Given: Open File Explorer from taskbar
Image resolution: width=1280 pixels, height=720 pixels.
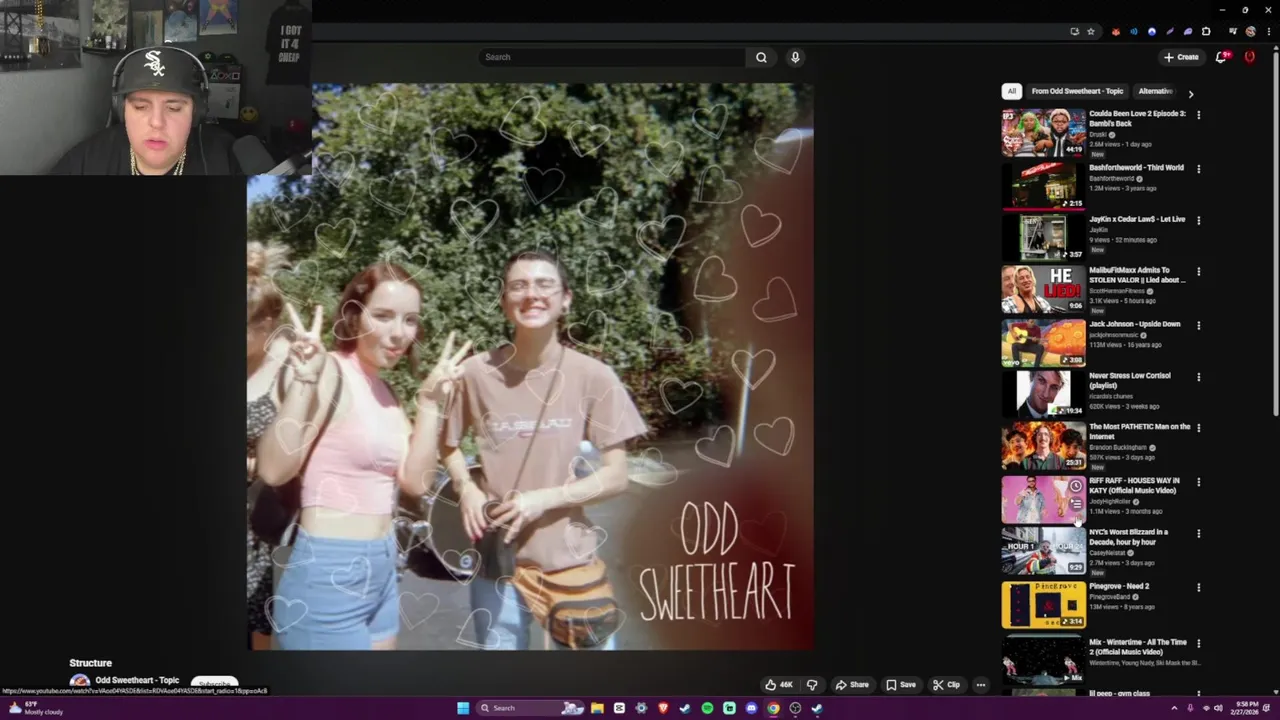Looking at the screenshot, I should point(597,708).
